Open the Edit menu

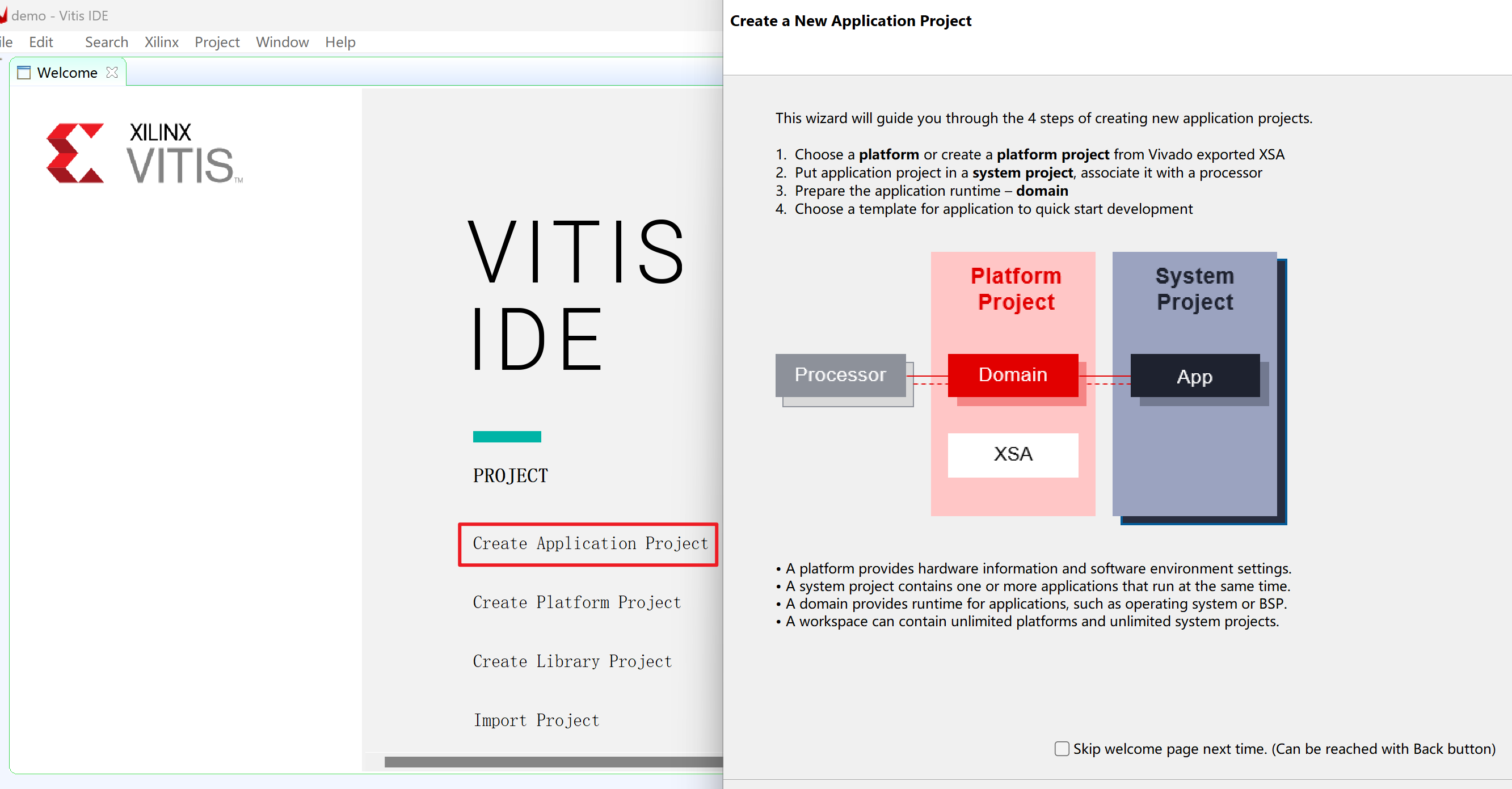click(x=41, y=42)
